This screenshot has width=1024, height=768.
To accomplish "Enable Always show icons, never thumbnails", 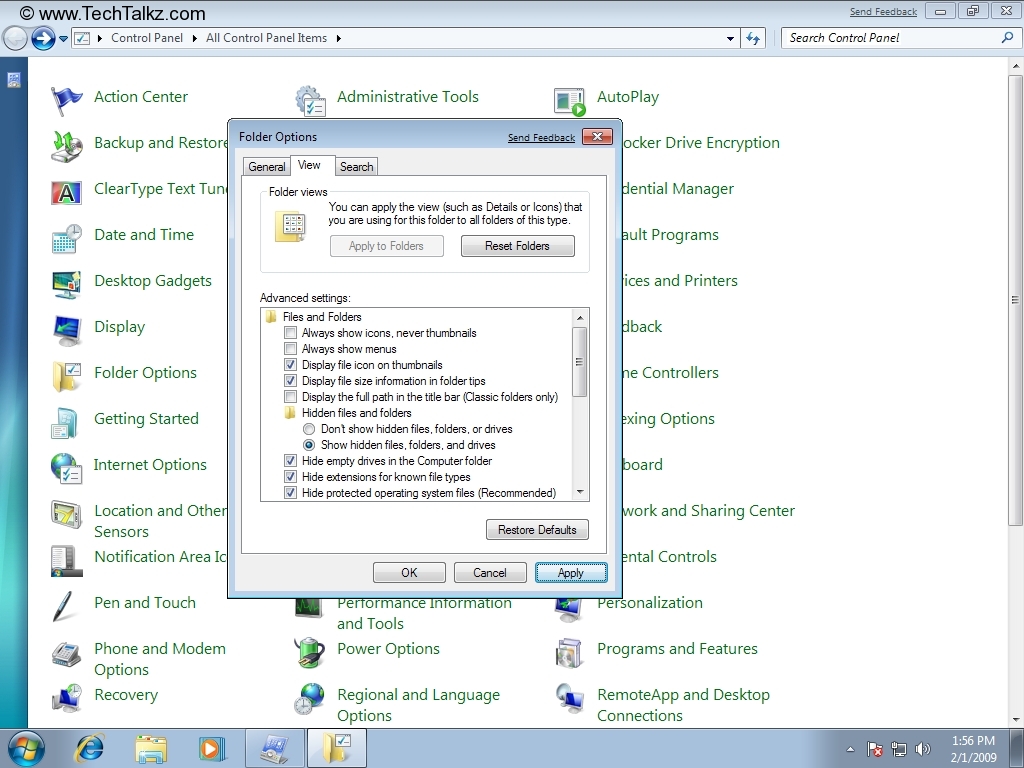I will pyautogui.click(x=291, y=333).
